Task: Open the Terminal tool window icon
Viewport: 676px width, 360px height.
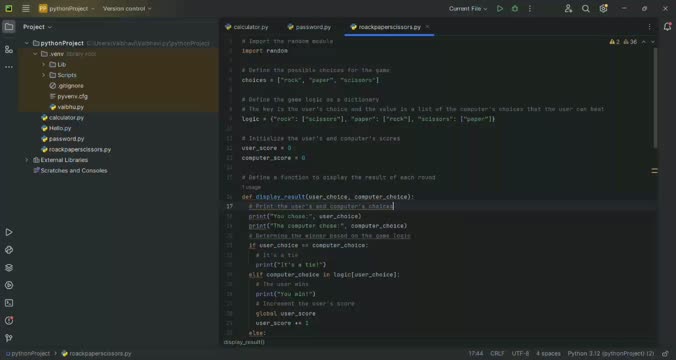Action: 9,303
